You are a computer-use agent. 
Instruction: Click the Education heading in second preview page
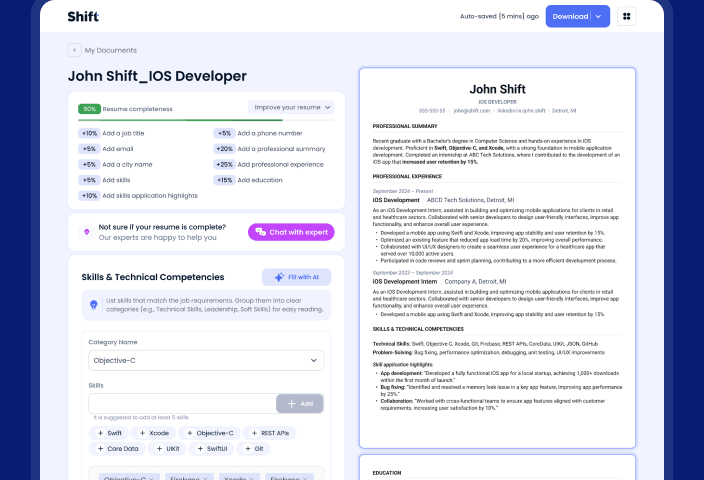click(387, 473)
